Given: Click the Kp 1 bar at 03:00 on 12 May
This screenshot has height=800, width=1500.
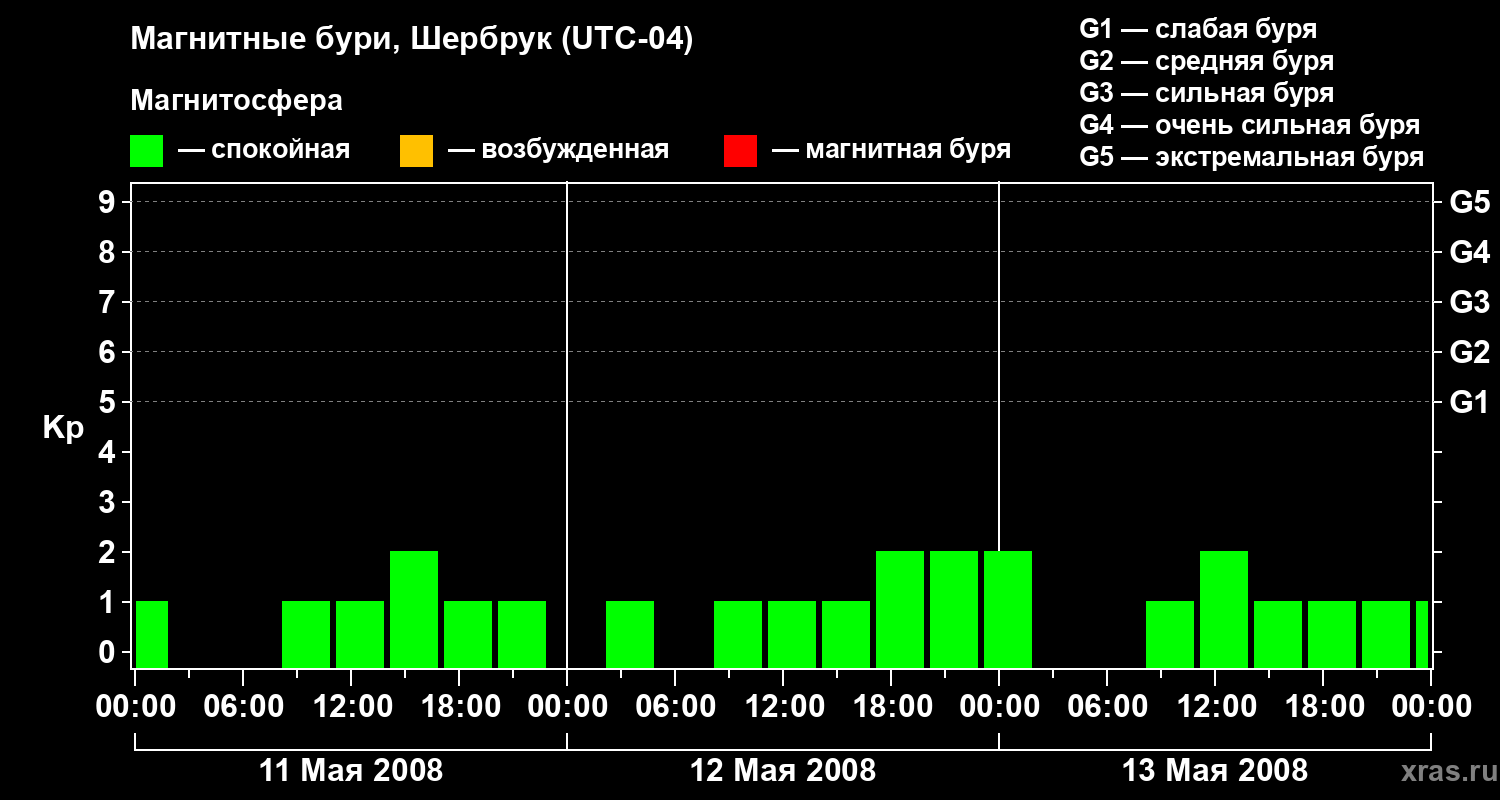Looking at the screenshot, I should click(630, 634).
